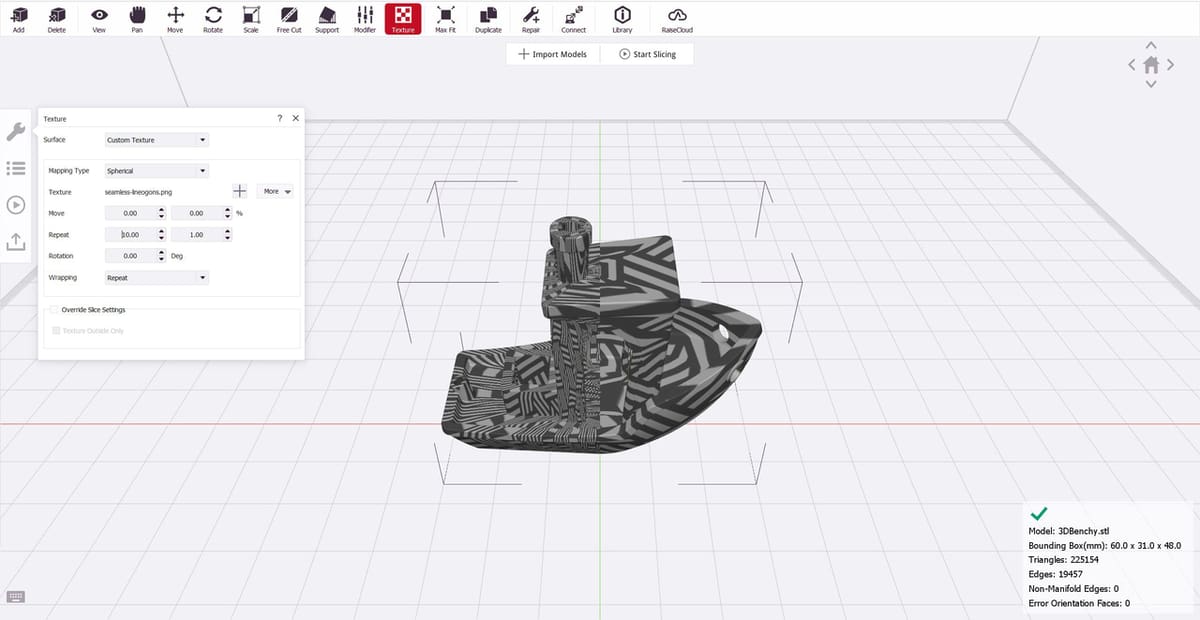The height and width of the screenshot is (620, 1200).
Task: Open the list sidebar tab
Action: coord(15,168)
